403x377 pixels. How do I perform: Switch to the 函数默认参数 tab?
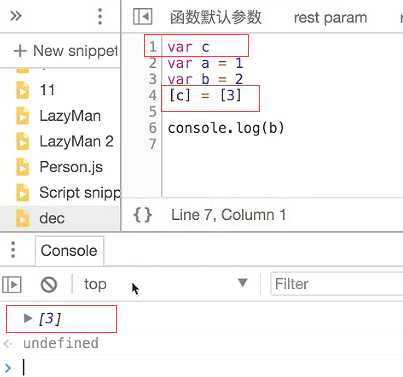tap(216, 17)
